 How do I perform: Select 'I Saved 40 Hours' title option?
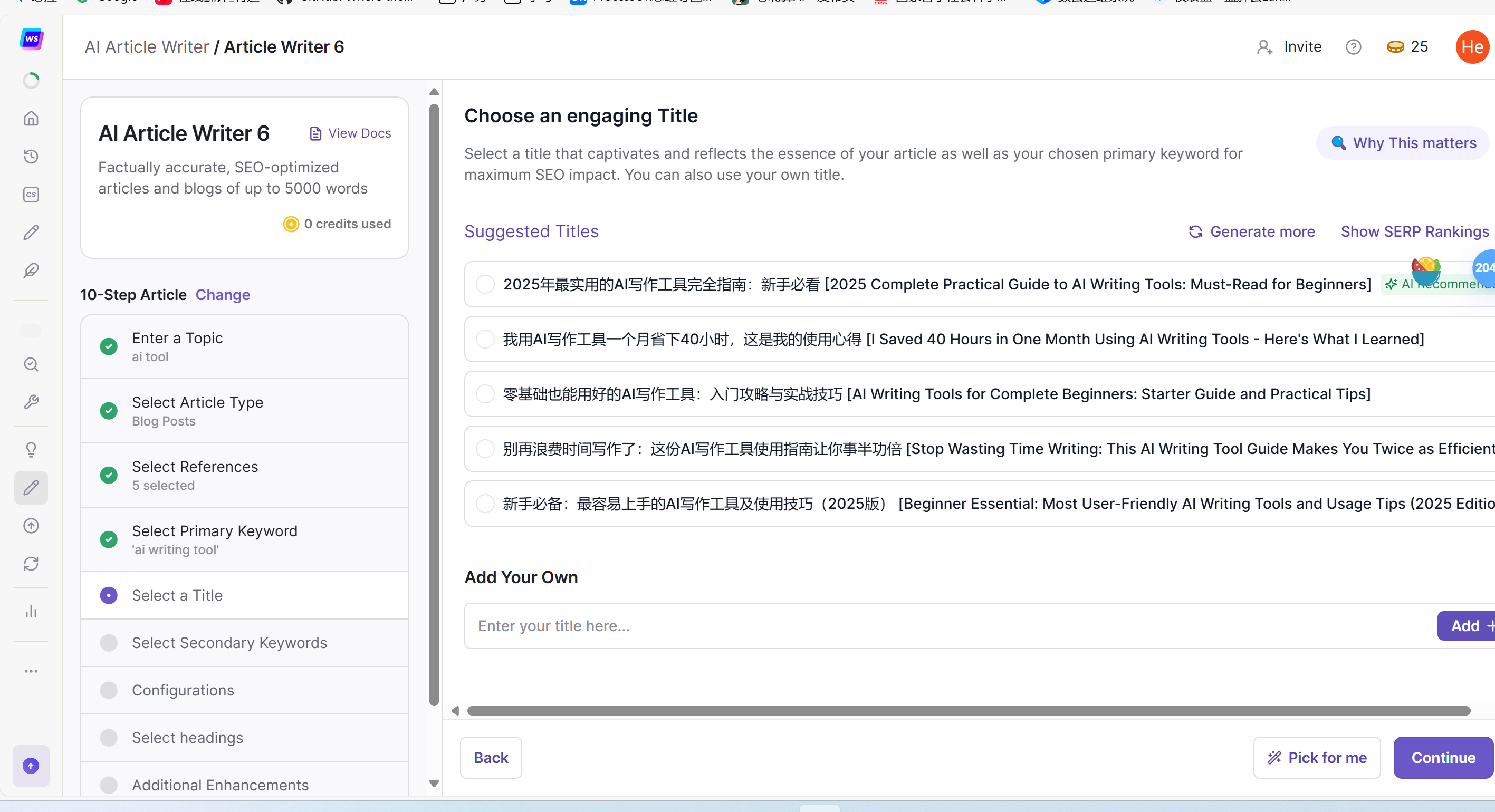tap(485, 339)
